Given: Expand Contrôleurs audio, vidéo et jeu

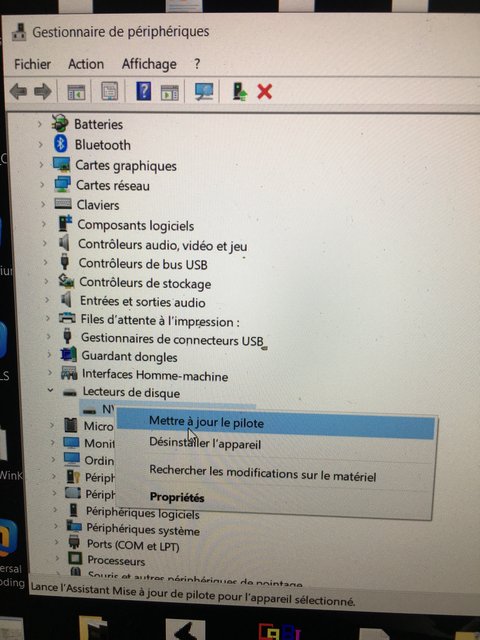Looking at the screenshot, I should point(44,243).
